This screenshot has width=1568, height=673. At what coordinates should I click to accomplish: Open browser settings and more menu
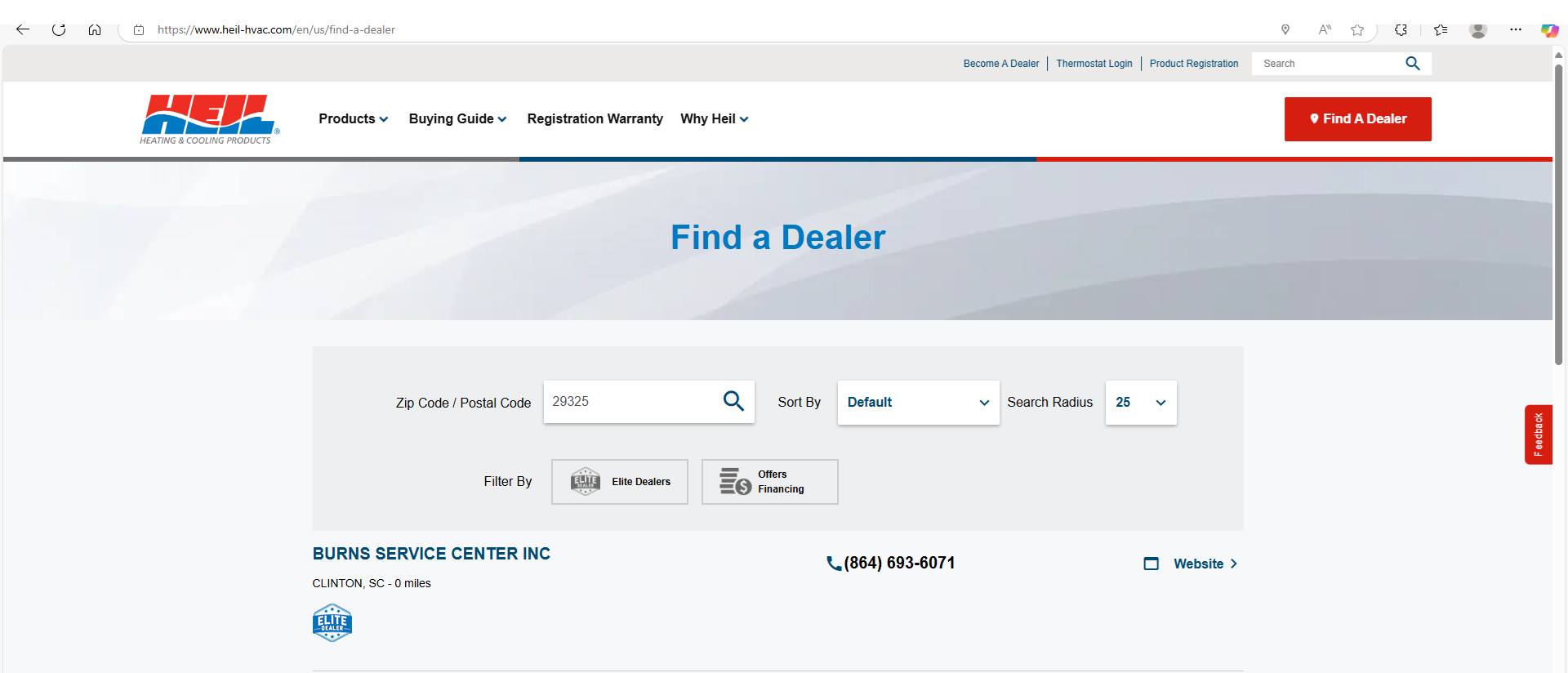(x=1516, y=30)
